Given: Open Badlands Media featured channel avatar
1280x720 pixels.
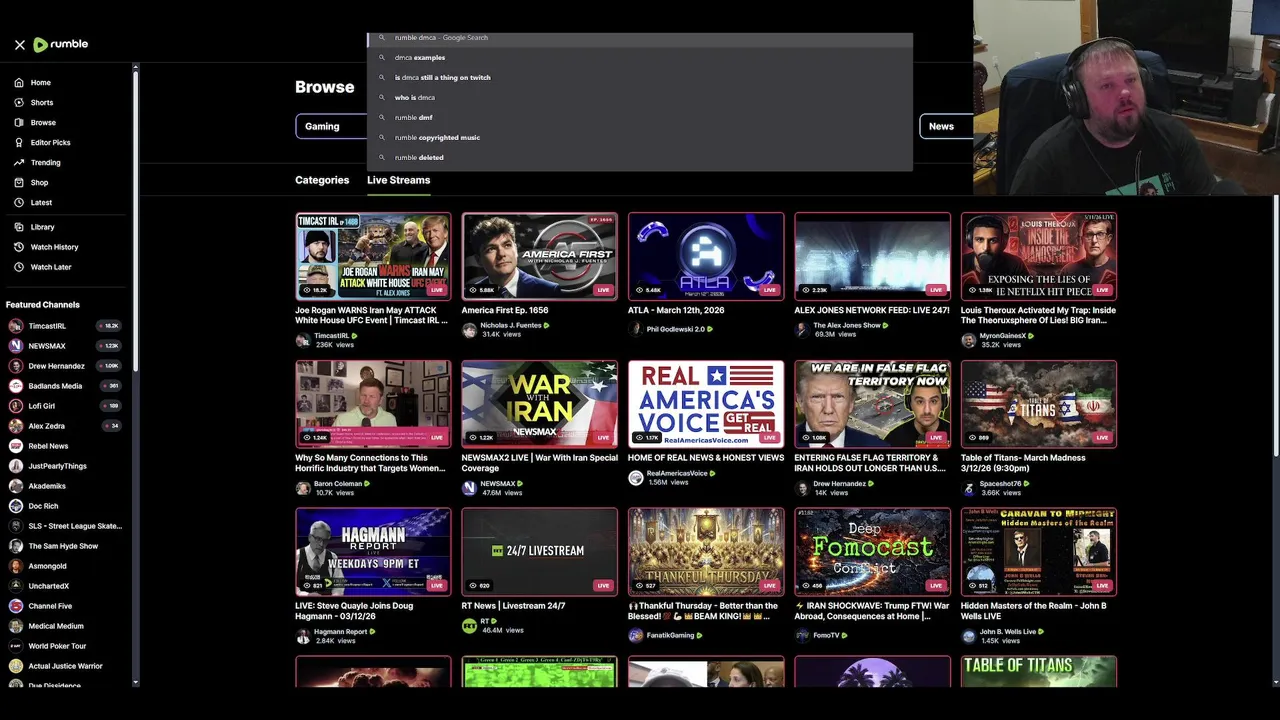Looking at the screenshot, I should coord(16,386).
